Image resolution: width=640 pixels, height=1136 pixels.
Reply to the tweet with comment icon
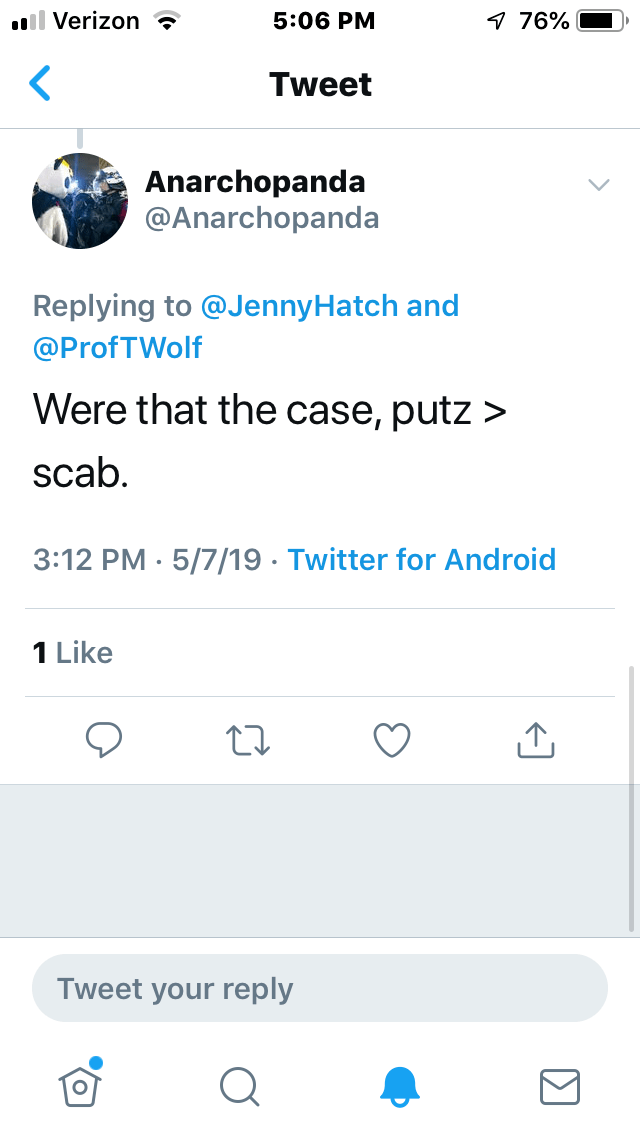tap(104, 740)
